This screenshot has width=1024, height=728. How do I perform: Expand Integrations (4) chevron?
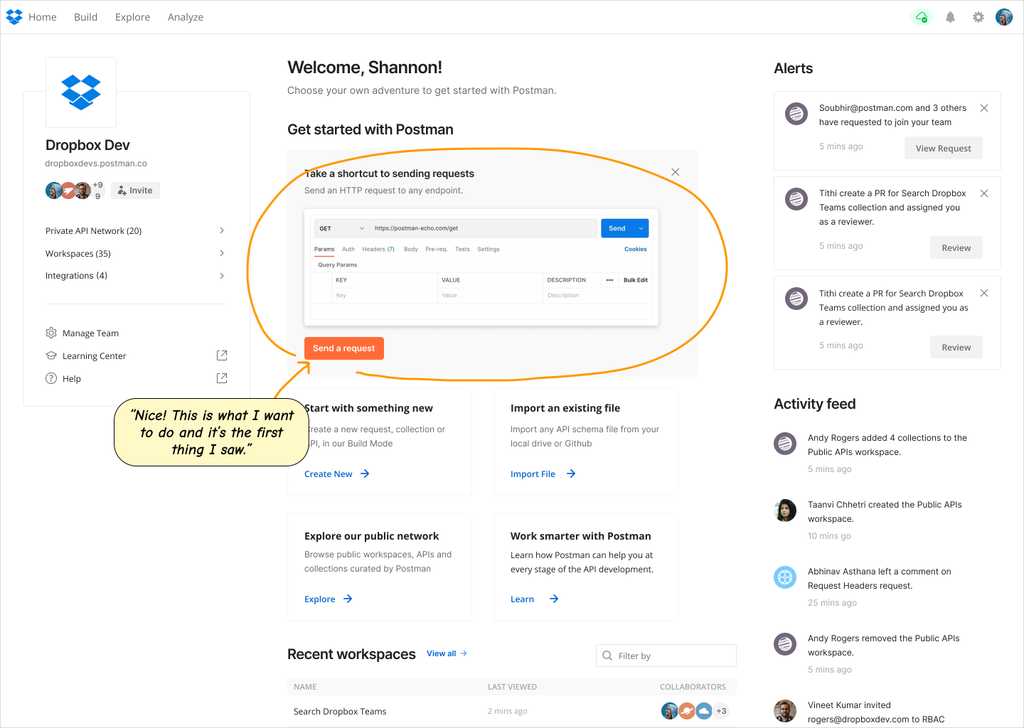pyautogui.click(x=222, y=276)
